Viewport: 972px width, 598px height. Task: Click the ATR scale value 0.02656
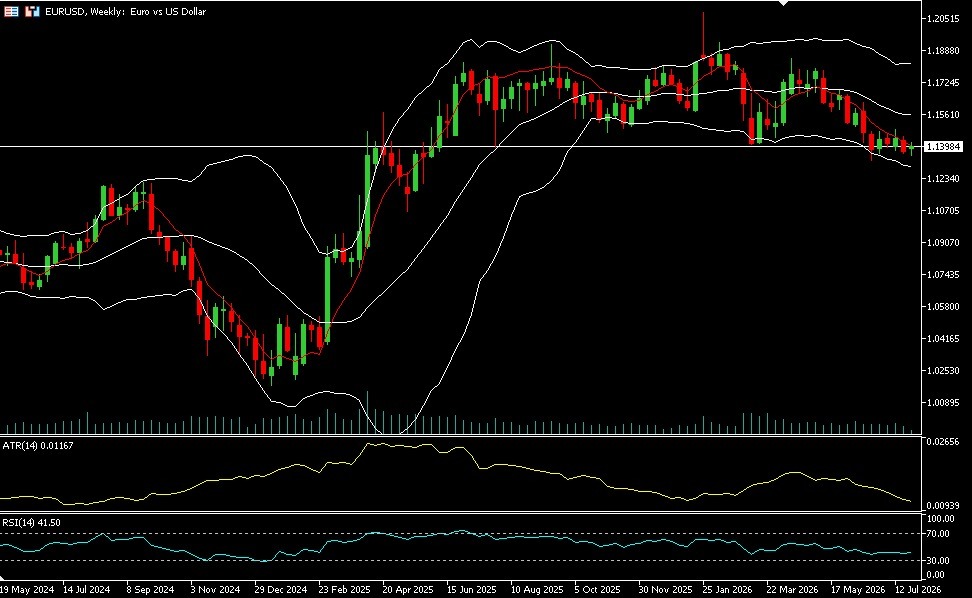943,442
